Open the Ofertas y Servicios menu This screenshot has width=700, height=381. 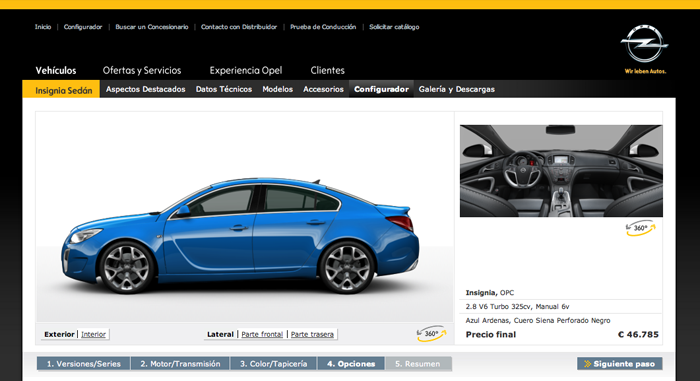[x=142, y=70]
